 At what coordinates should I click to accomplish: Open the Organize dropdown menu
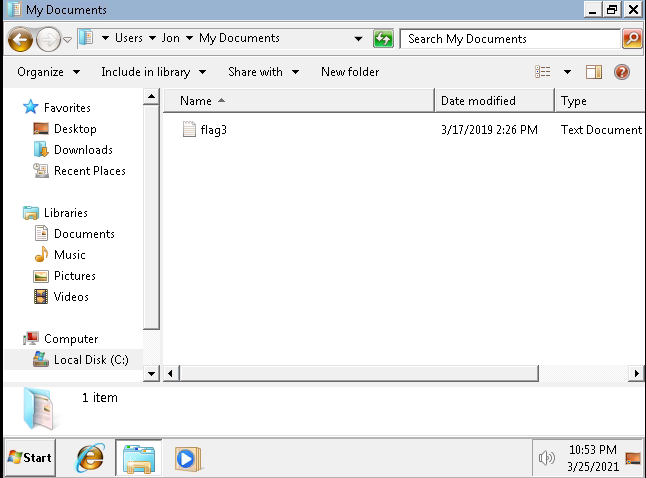48,72
